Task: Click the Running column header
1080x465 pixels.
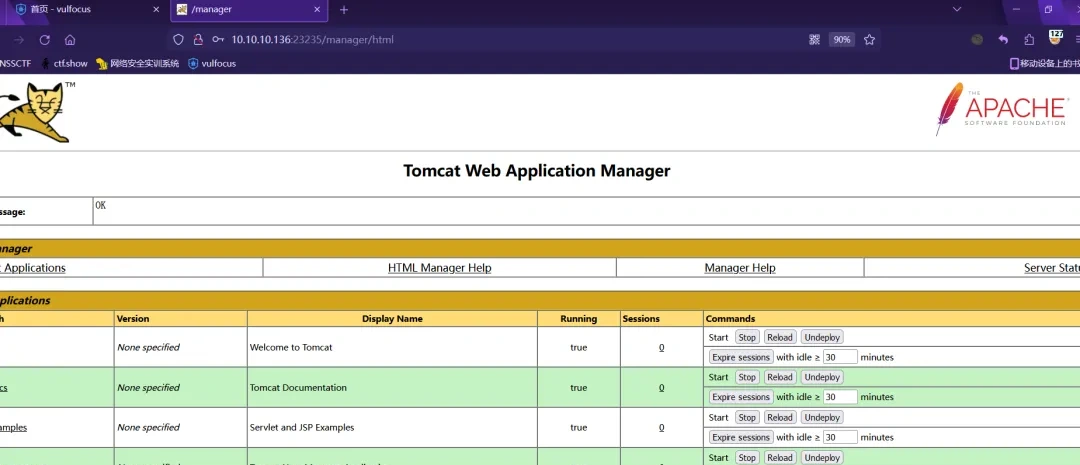Action: pyautogui.click(x=579, y=319)
